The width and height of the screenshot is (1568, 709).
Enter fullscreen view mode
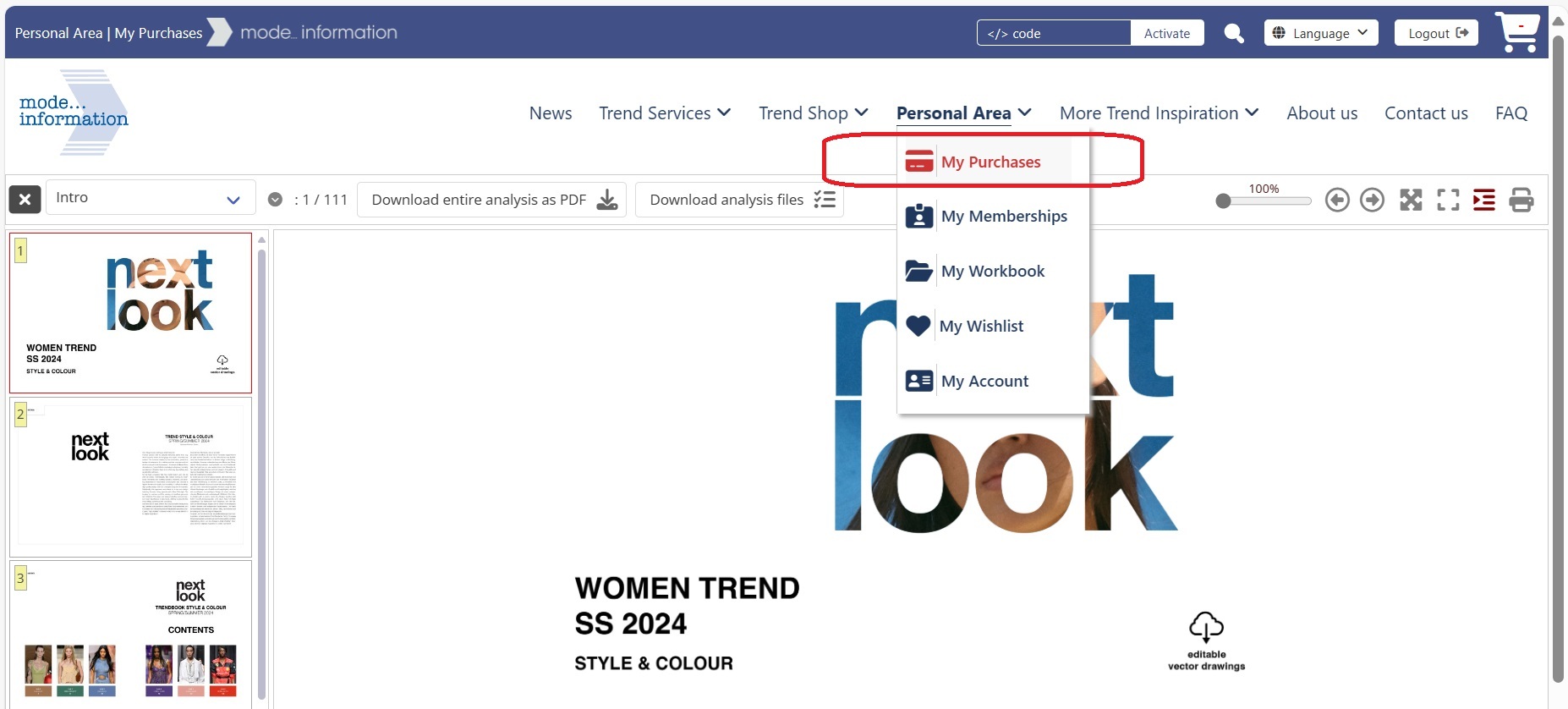[1448, 200]
